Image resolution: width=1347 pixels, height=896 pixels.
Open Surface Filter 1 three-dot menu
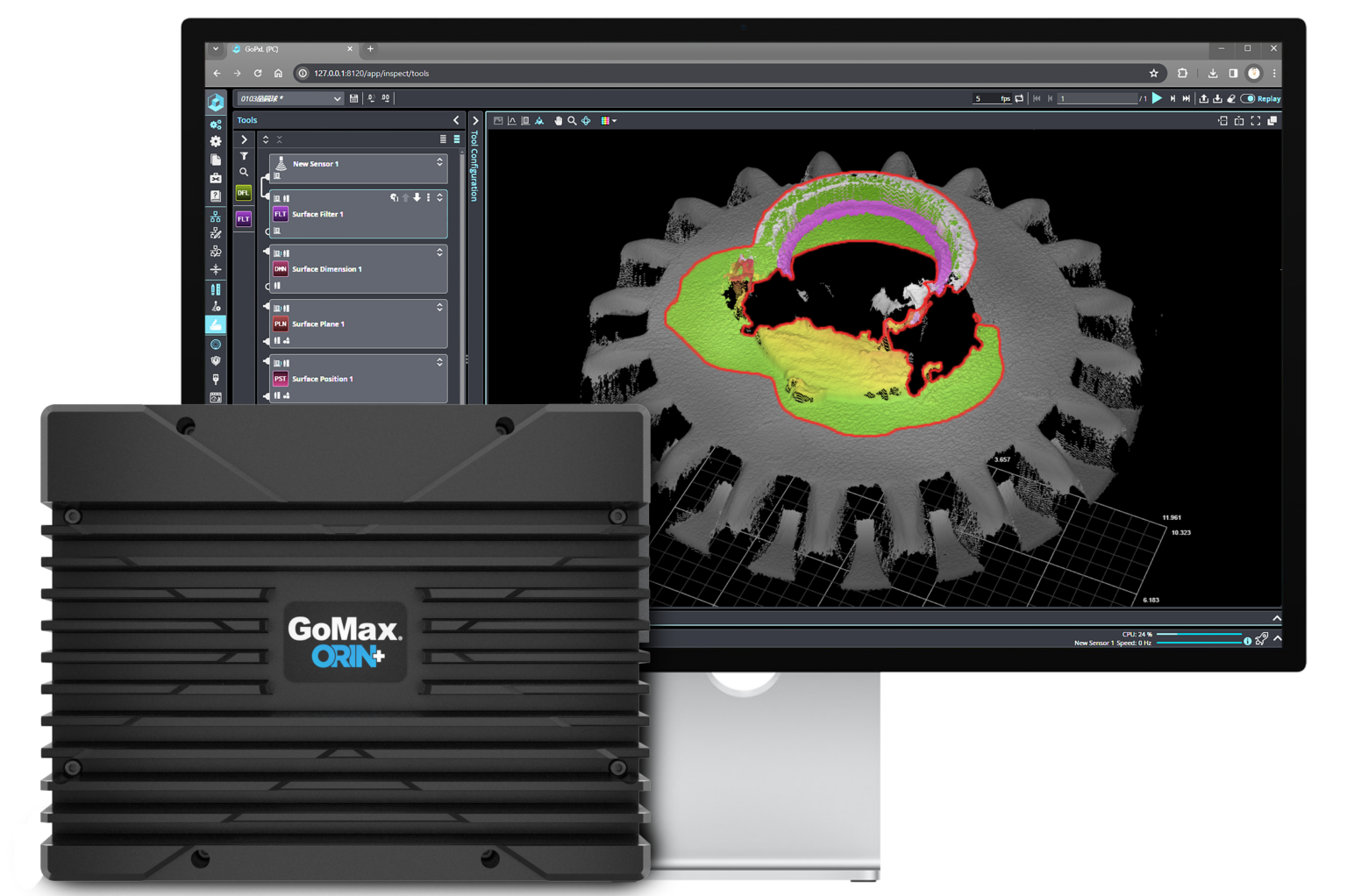pyautogui.click(x=428, y=198)
